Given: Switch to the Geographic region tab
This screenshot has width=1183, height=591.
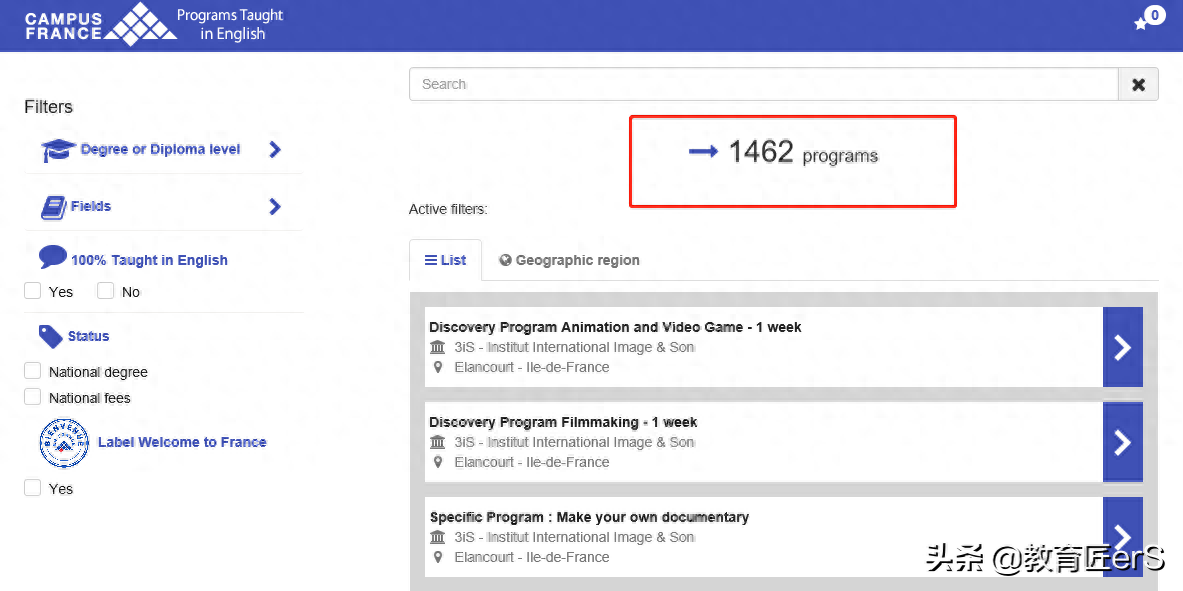Looking at the screenshot, I should (569, 260).
